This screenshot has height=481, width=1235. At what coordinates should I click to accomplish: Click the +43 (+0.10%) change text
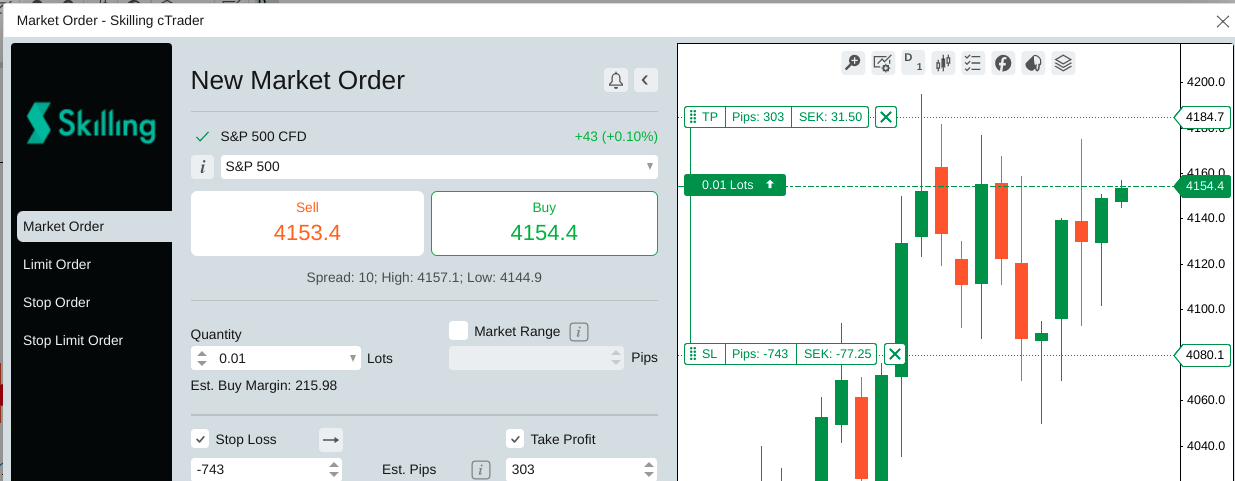click(x=616, y=137)
